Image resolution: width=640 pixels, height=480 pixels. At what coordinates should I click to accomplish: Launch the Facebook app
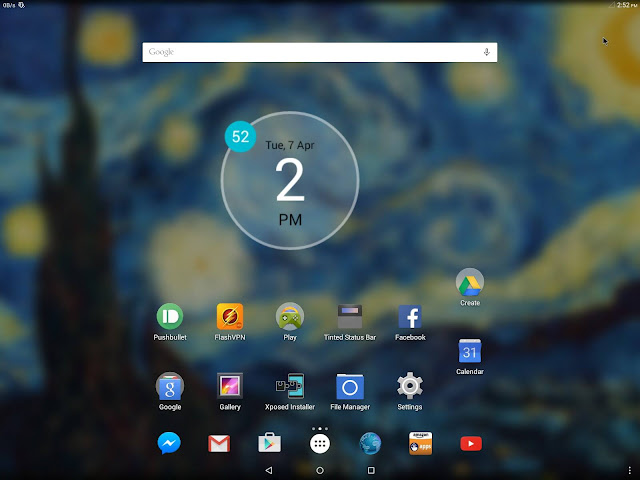click(x=410, y=316)
